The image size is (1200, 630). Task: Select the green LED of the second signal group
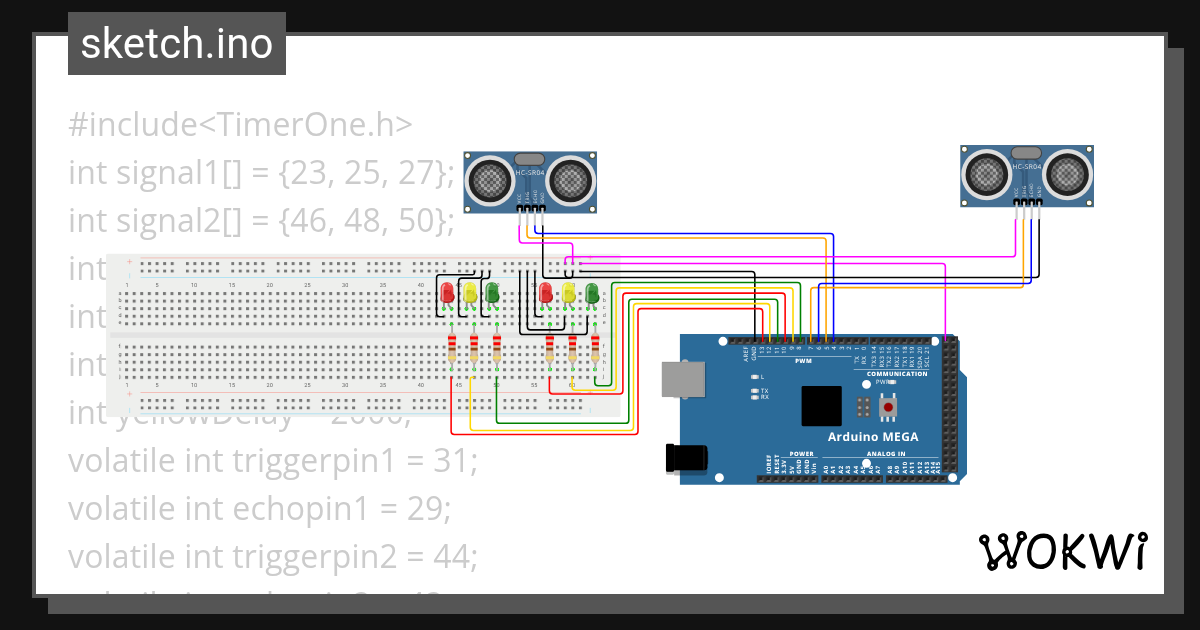click(x=592, y=294)
